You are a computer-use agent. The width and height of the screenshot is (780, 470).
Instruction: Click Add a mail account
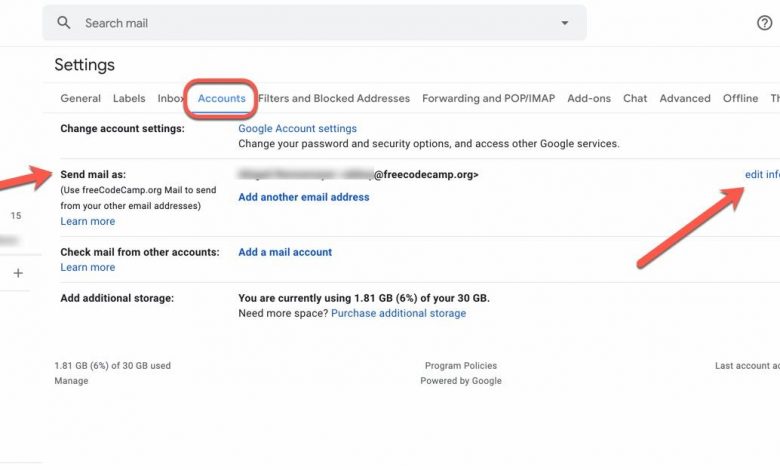click(x=285, y=252)
